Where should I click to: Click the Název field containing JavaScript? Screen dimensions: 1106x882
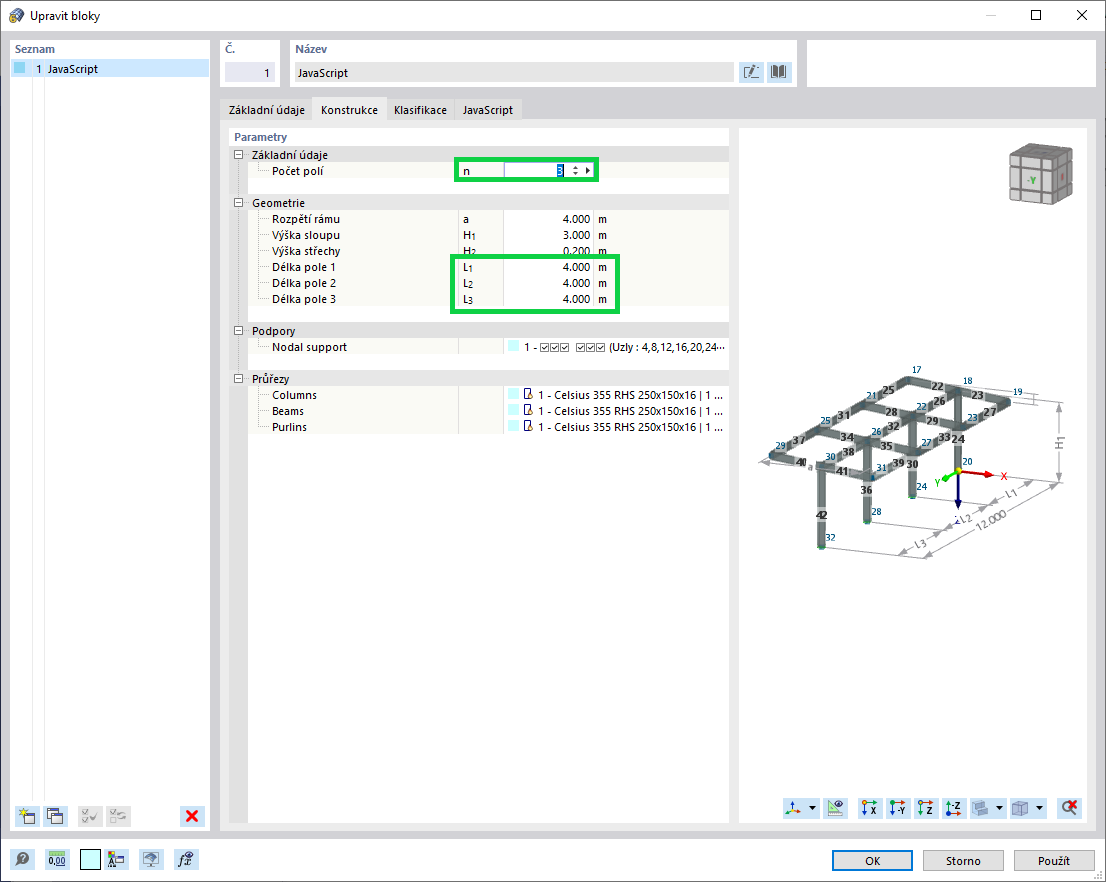[514, 73]
